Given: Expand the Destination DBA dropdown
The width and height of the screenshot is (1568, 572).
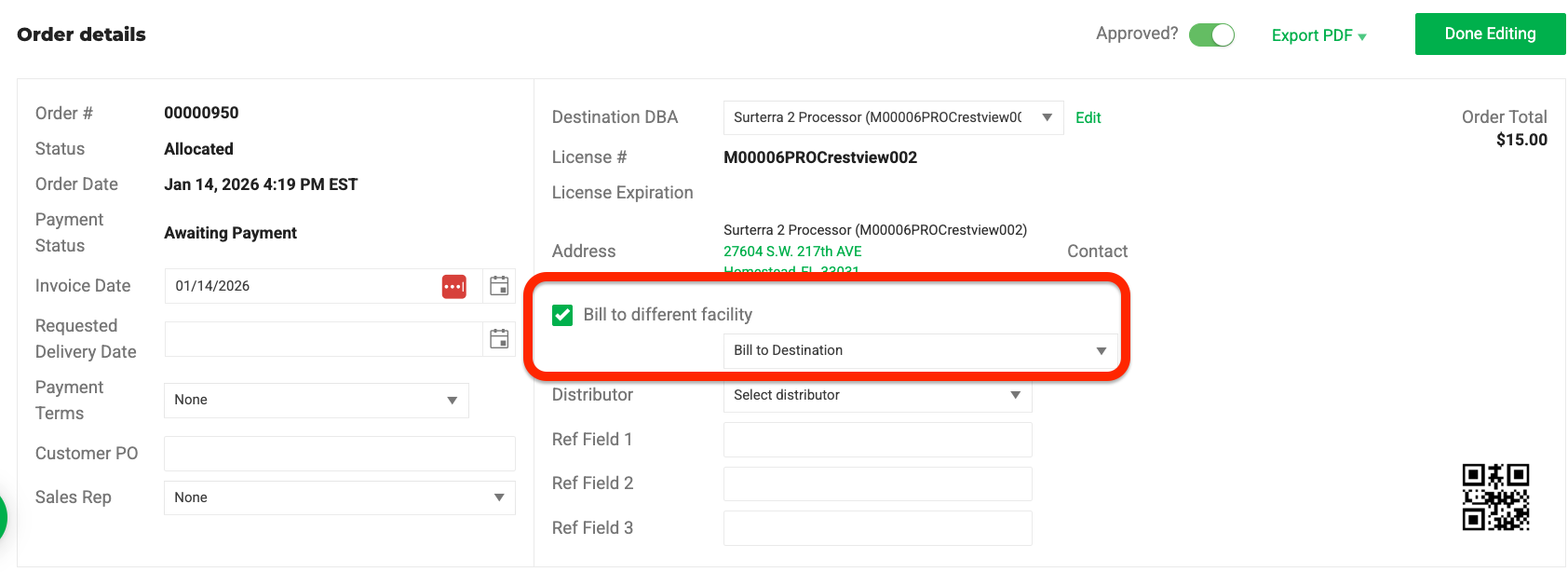Looking at the screenshot, I should [x=893, y=117].
